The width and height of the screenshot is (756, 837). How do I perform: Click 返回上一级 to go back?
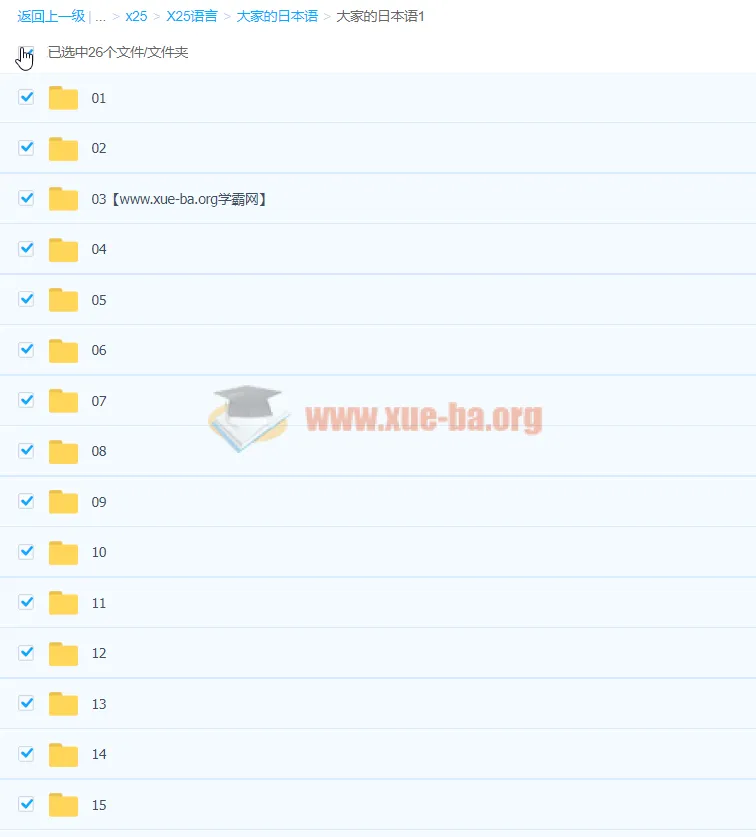(x=51, y=17)
